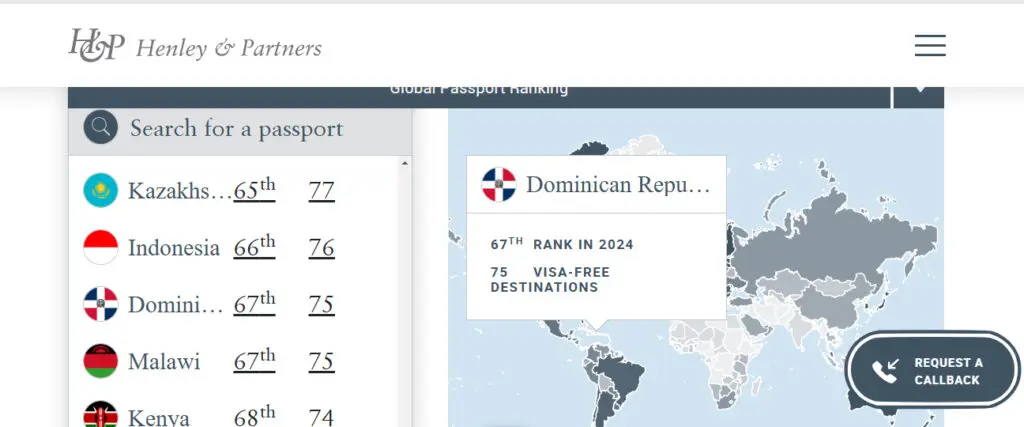This screenshot has height=427, width=1024.
Task: Click the Dominican Republic flag in map tooltip
Action: pos(499,184)
